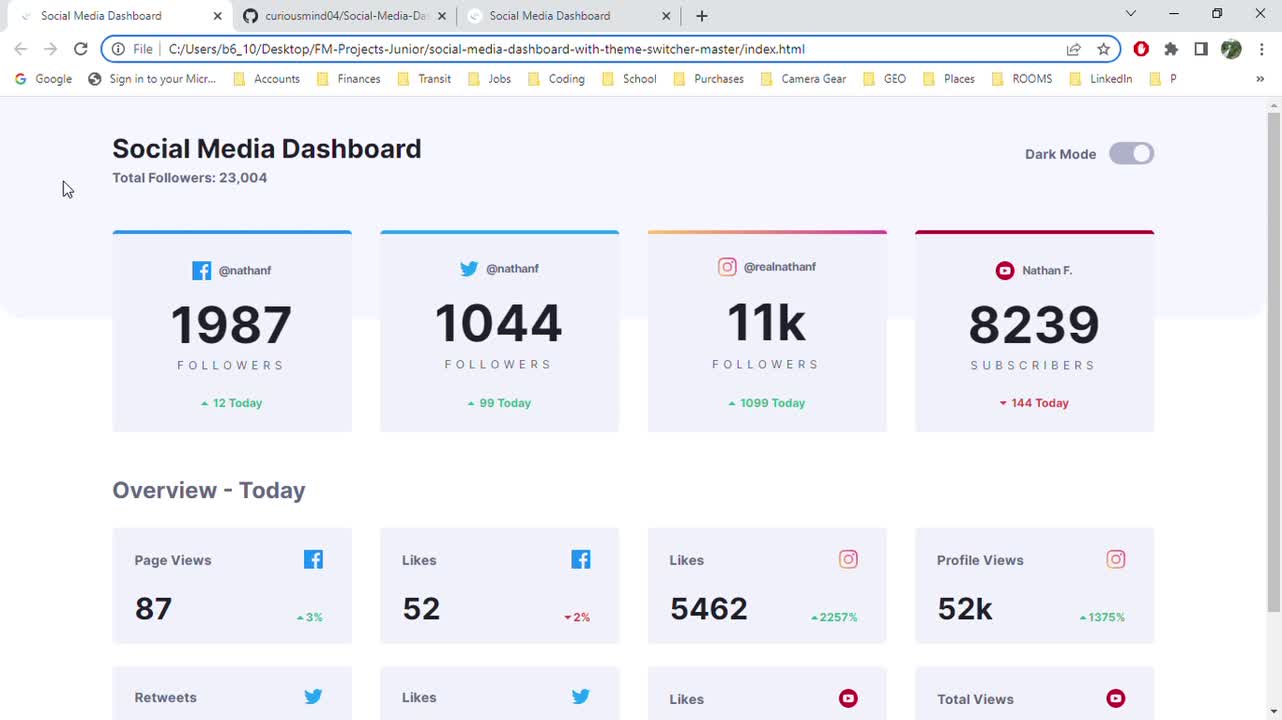
Task: Click the Twitter bird icon beside @nathanf
Action: click(469, 269)
